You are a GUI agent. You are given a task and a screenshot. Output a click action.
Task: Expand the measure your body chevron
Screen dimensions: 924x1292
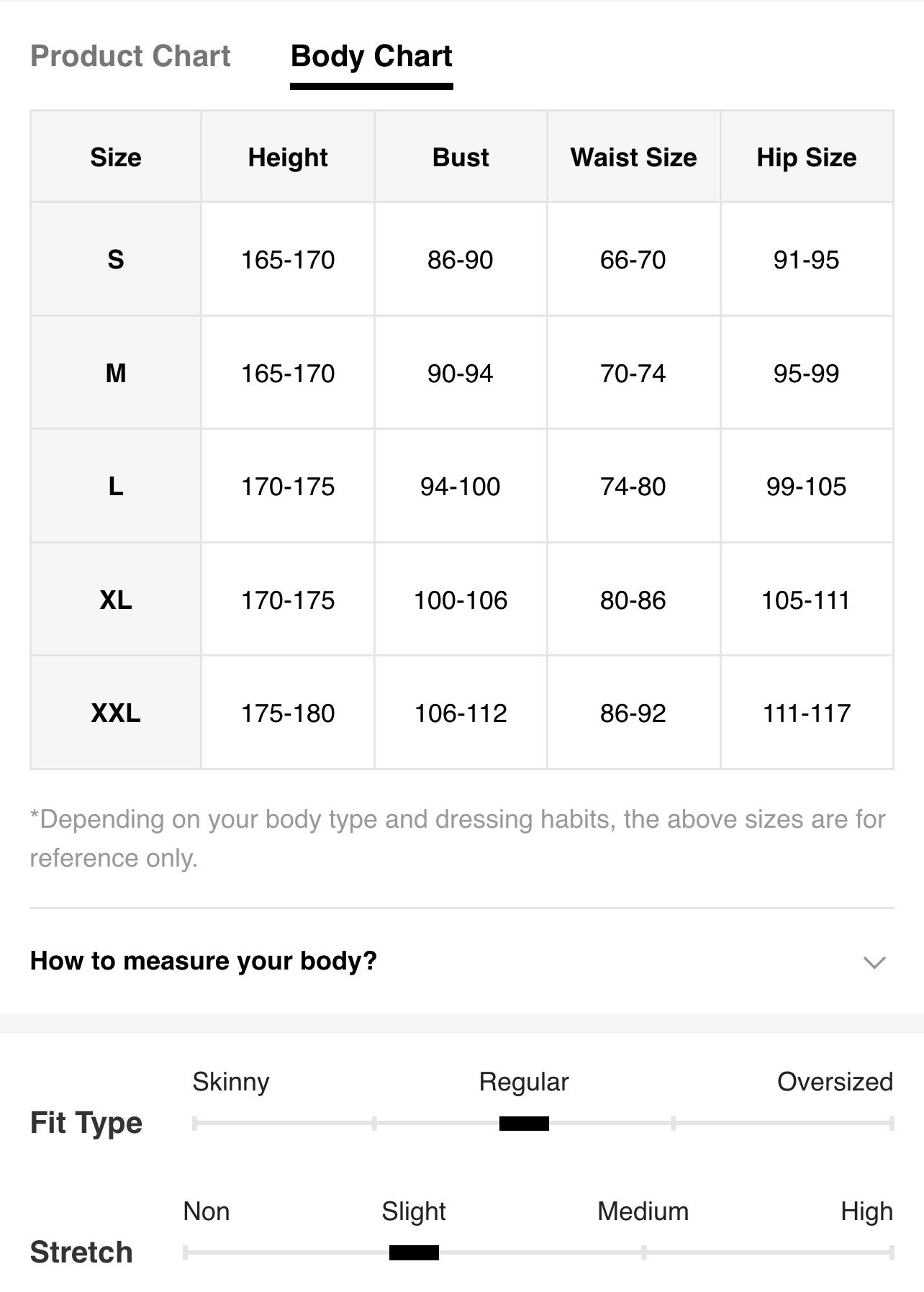(874, 962)
